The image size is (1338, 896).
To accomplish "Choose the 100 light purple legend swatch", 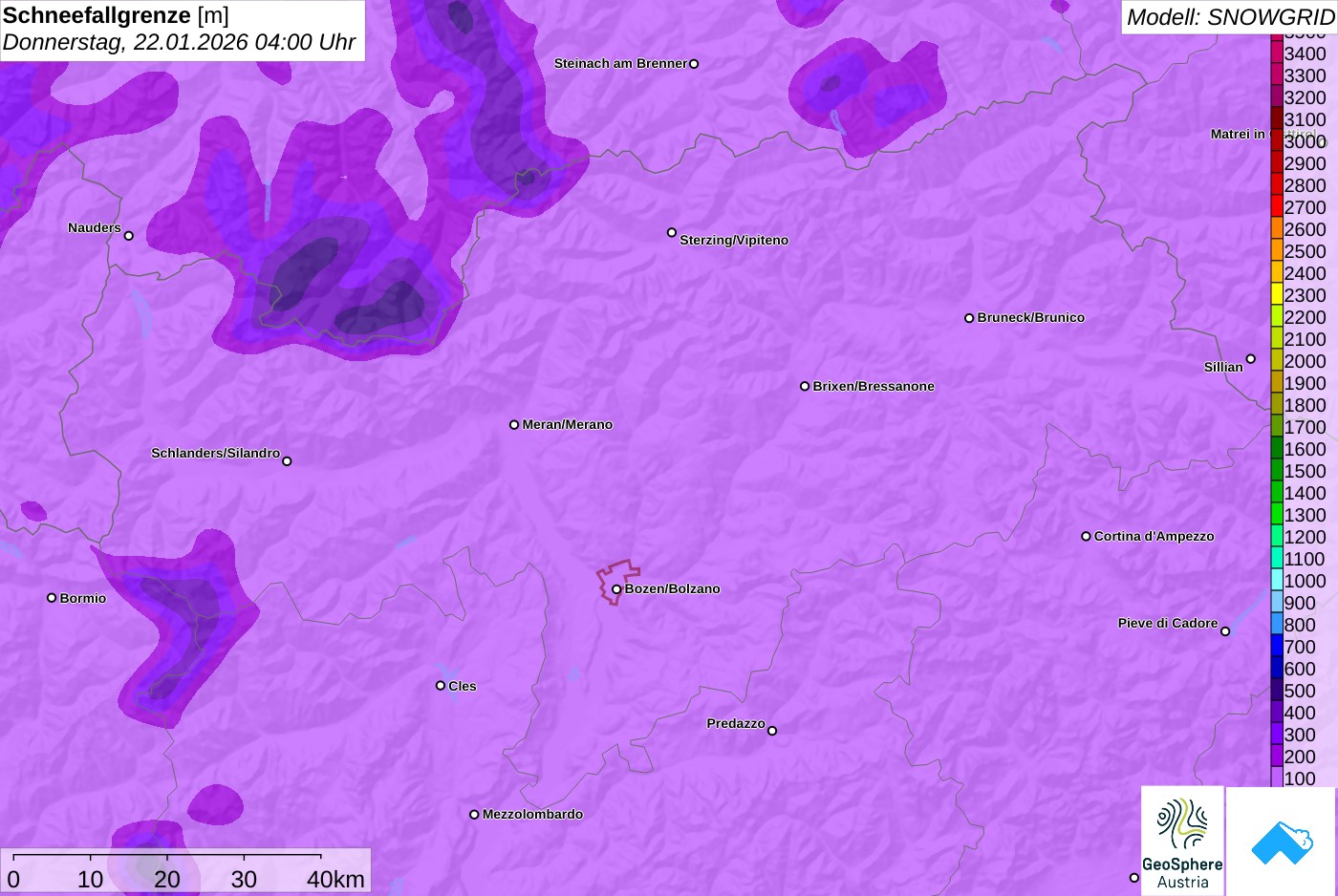I will point(1277,778).
